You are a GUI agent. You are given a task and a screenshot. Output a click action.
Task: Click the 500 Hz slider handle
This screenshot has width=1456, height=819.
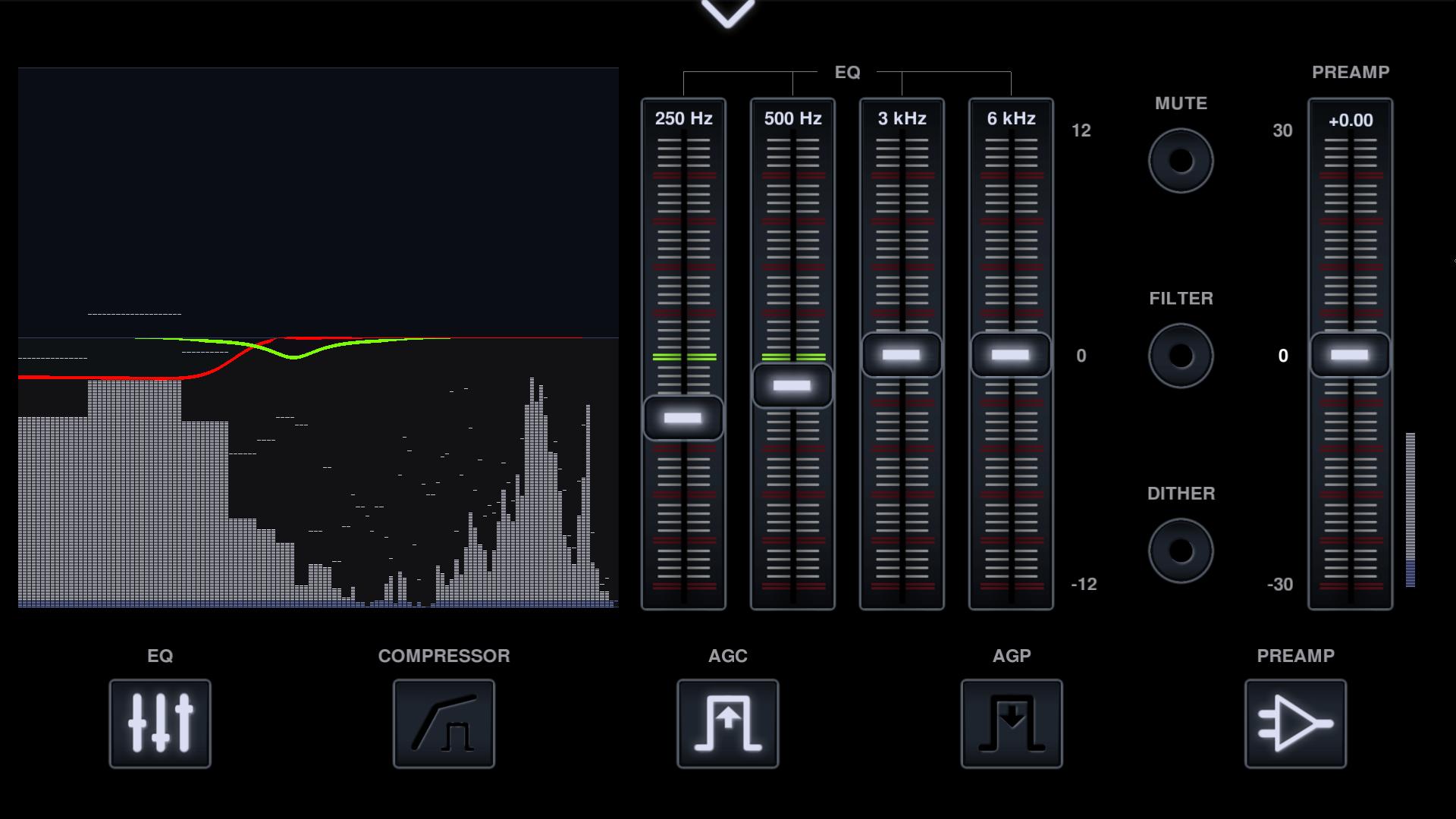pyautogui.click(x=792, y=386)
